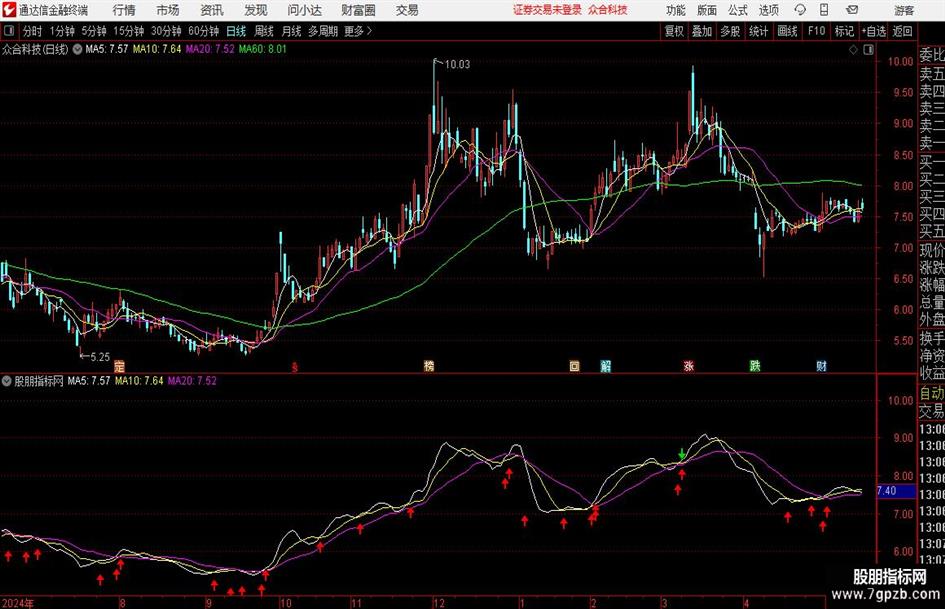
Task: Click the 证券交易未登录 login link
Action: point(547,10)
